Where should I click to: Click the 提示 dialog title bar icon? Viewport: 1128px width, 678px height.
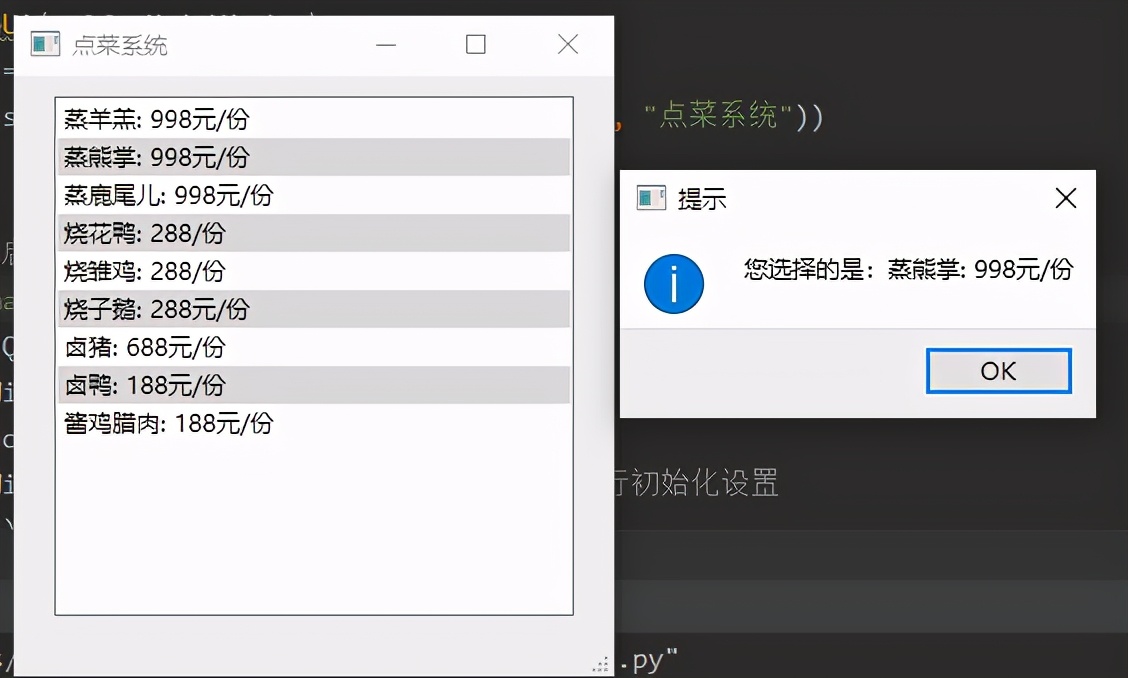click(x=650, y=197)
